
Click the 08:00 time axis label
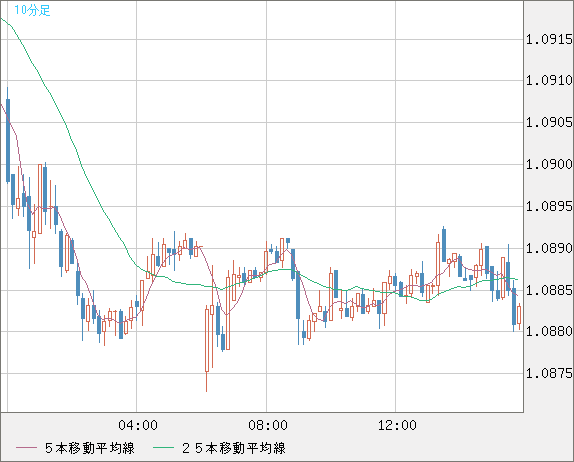click(268, 425)
